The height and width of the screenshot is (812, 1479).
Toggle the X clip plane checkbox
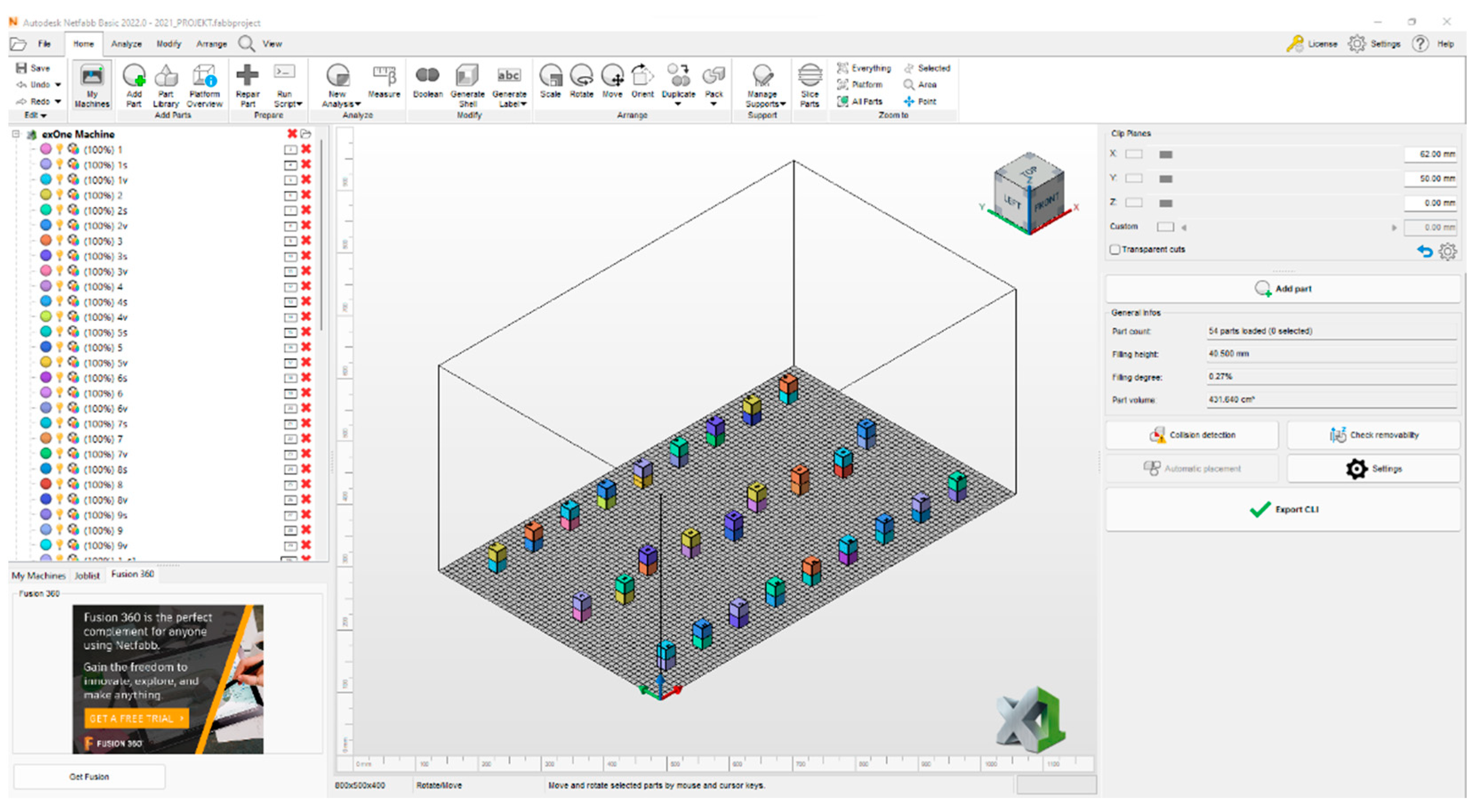coord(1133,154)
